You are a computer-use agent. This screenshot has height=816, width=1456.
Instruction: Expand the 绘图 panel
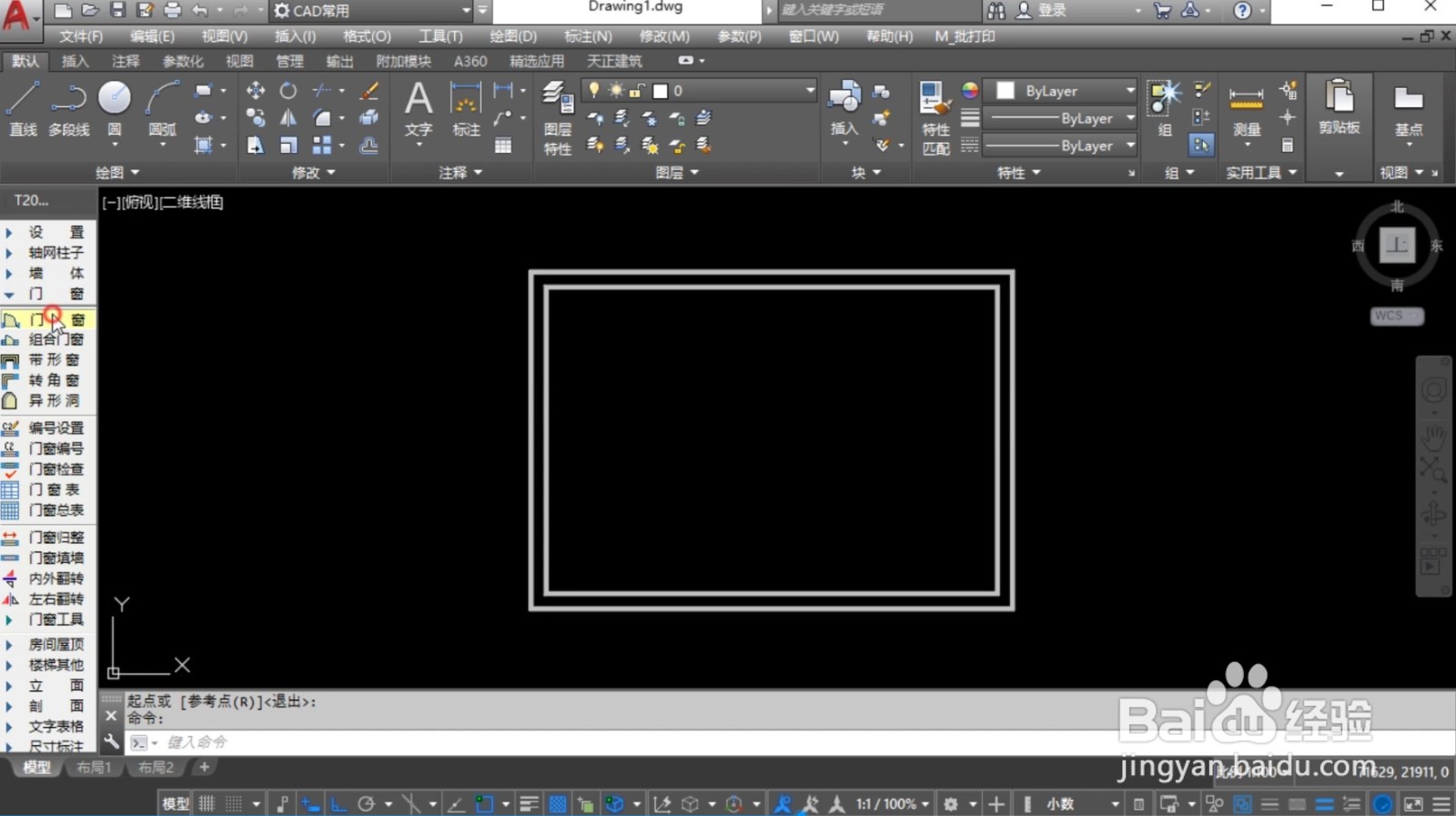pyautogui.click(x=117, y=172)
